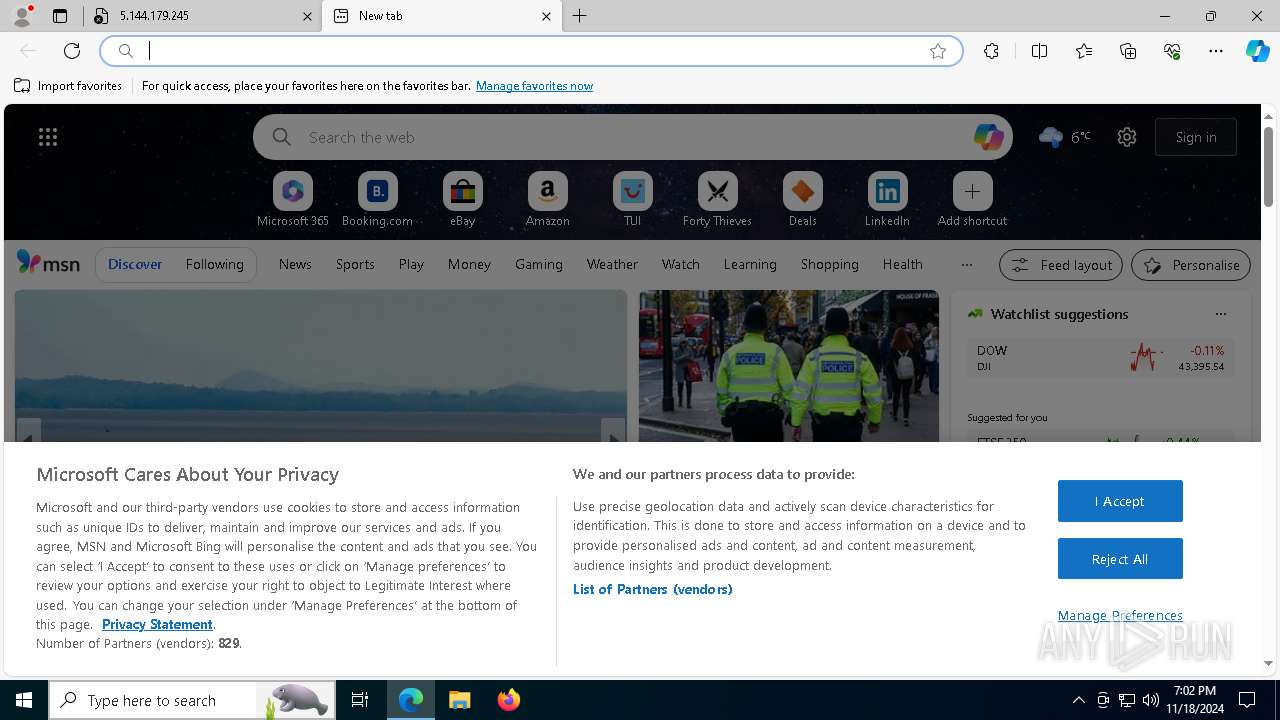Open the Learning category

(750, 264)
